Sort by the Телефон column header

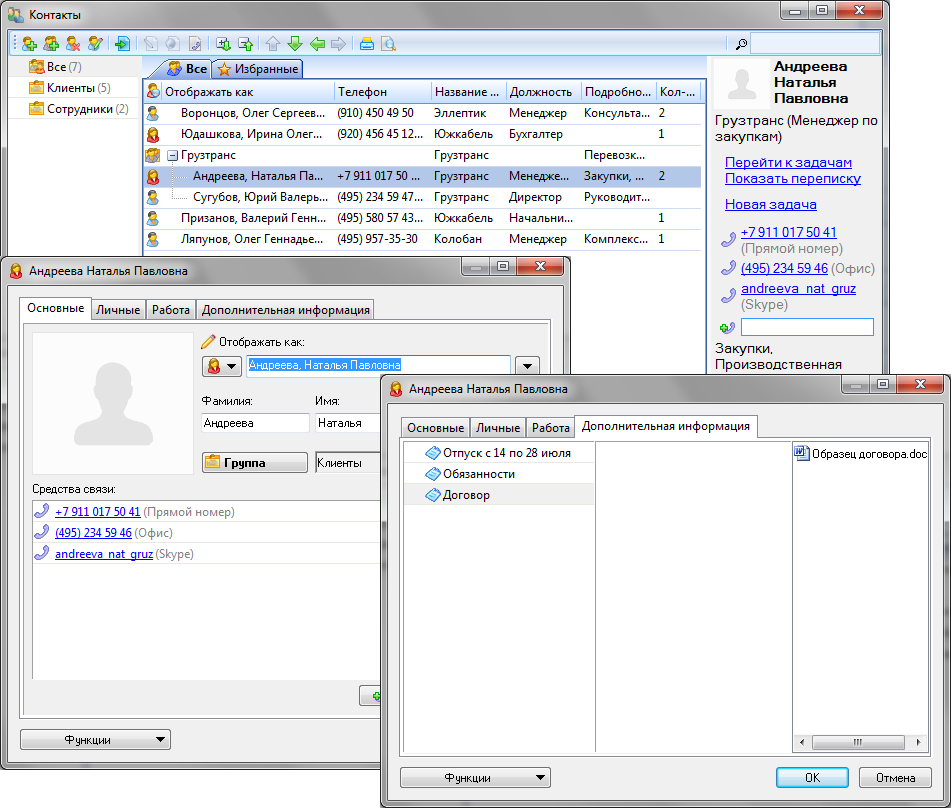(383, 92)
